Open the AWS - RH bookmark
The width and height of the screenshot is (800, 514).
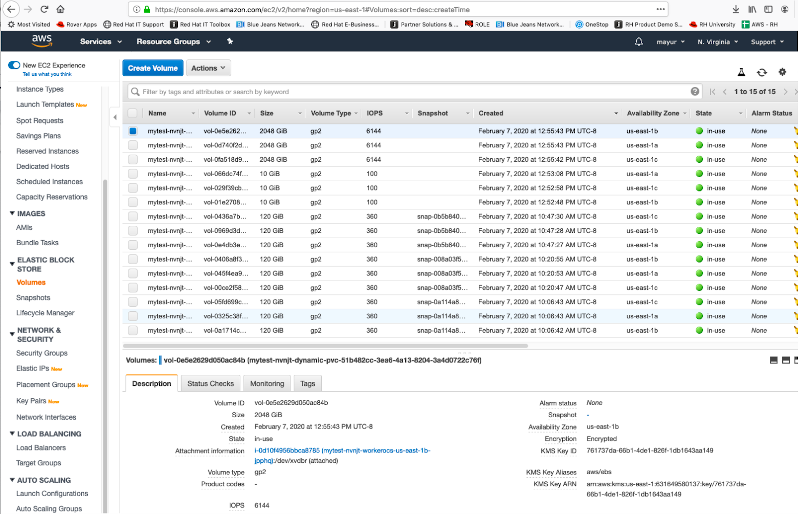(760, 25)
